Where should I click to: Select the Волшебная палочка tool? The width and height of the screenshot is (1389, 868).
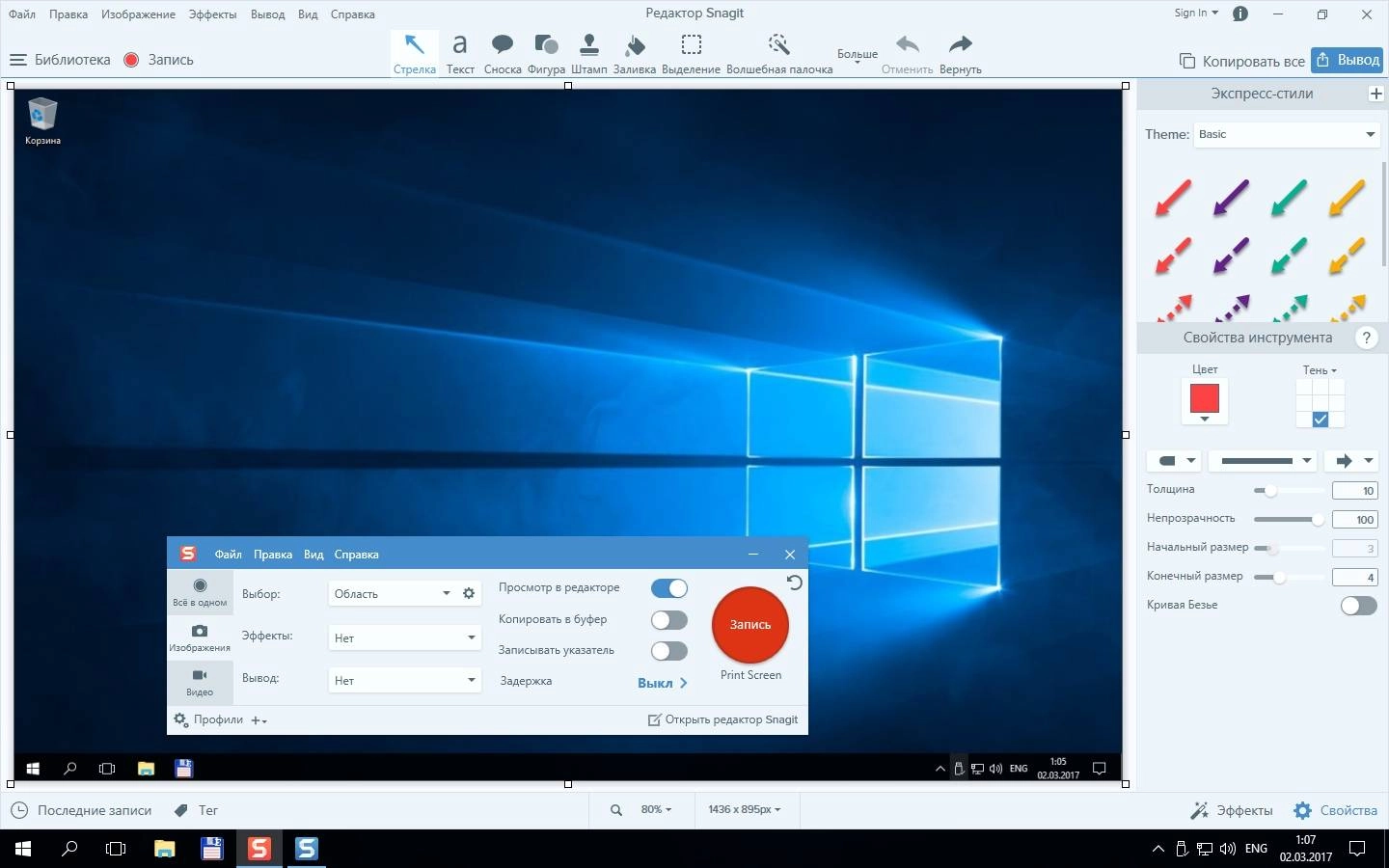[779, 53]
